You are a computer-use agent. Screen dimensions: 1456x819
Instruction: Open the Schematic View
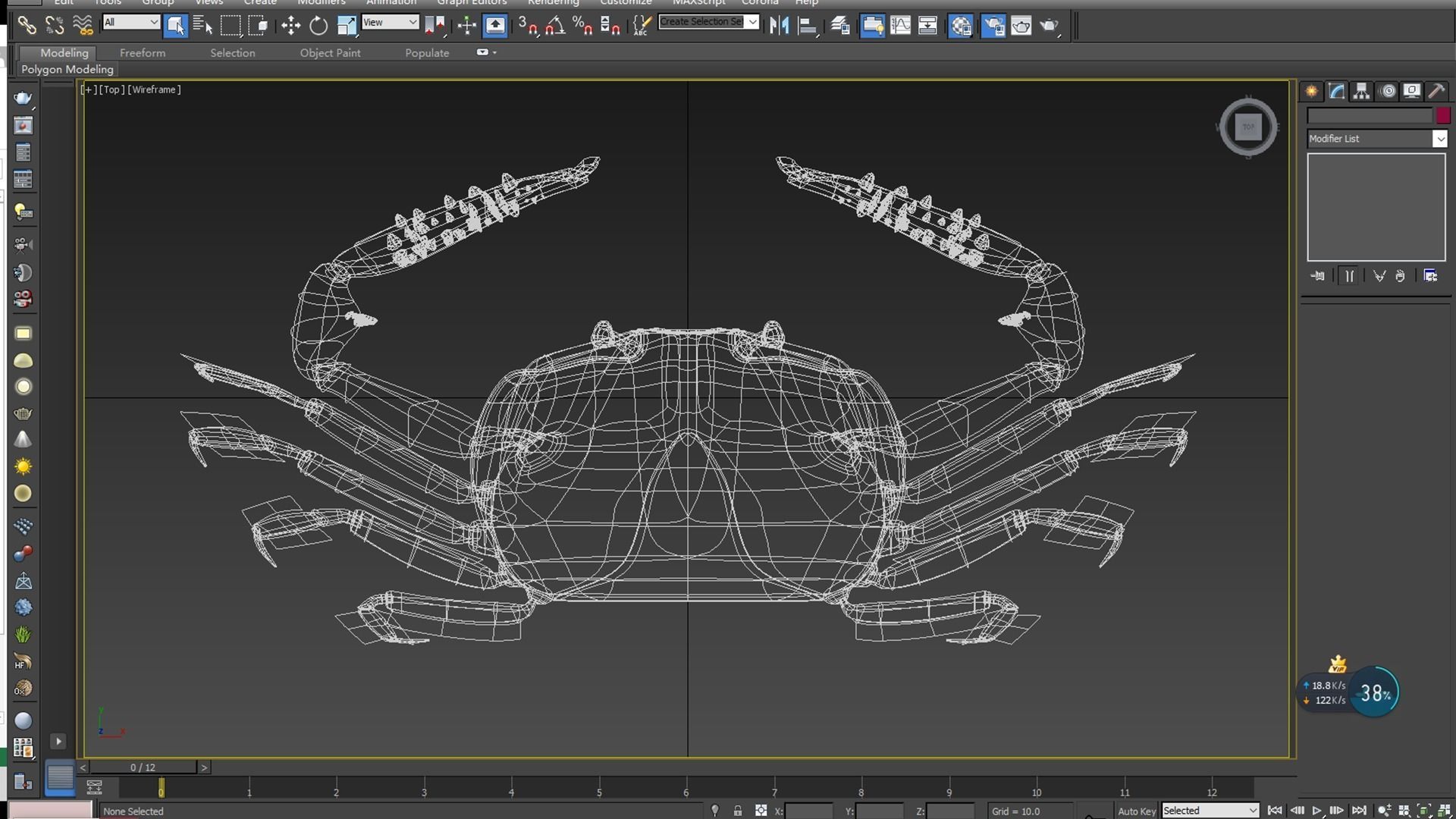928,26
